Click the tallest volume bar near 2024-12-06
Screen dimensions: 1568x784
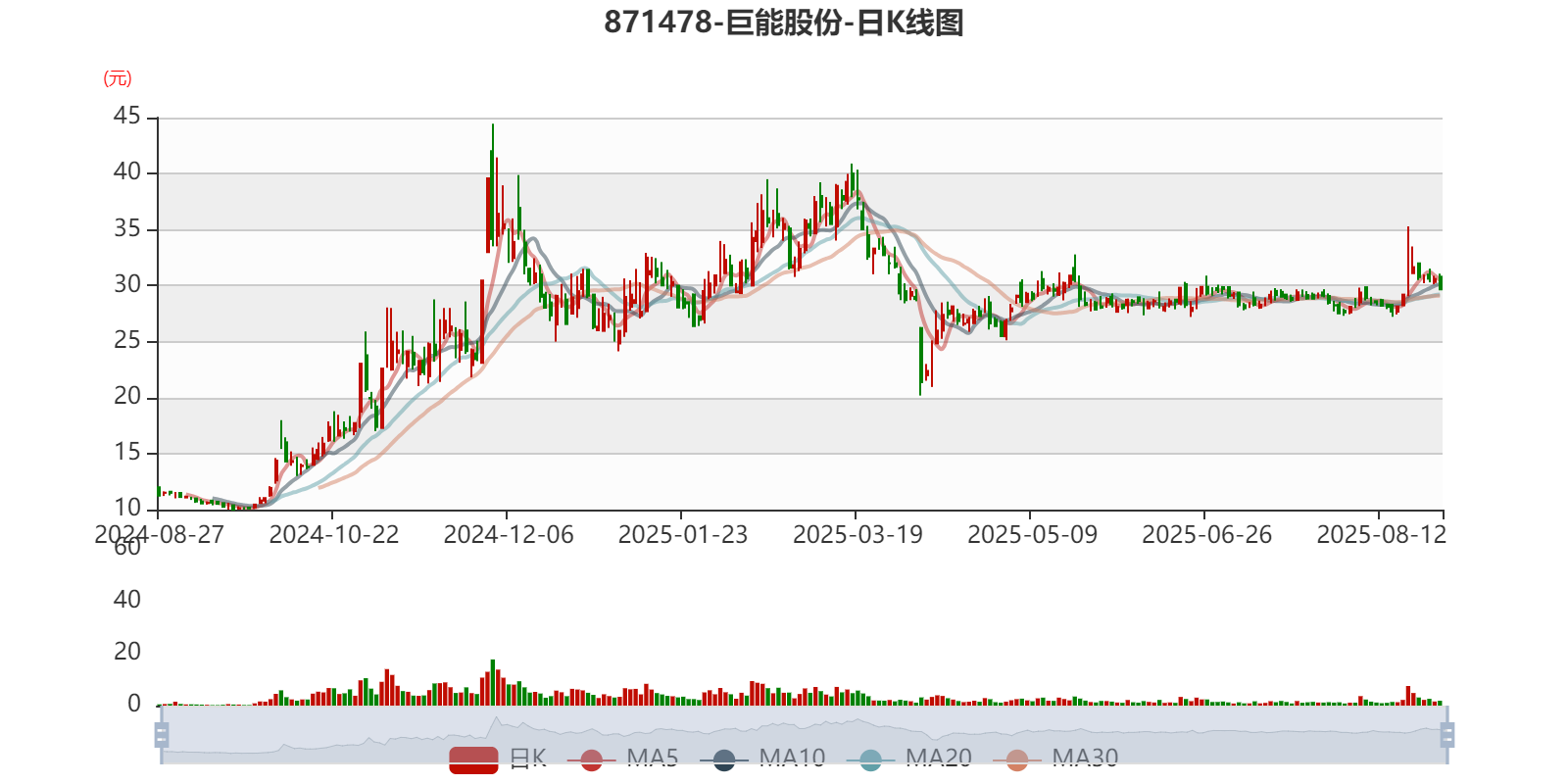493,682
